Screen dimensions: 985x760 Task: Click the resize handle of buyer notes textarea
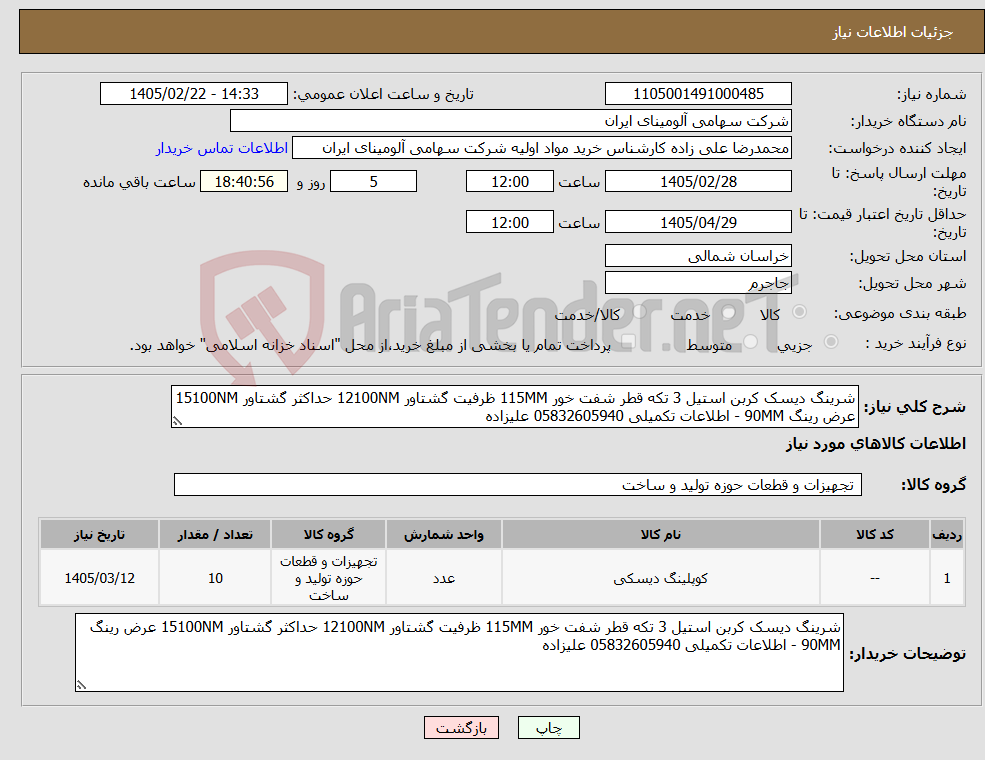tap(81, 685)
